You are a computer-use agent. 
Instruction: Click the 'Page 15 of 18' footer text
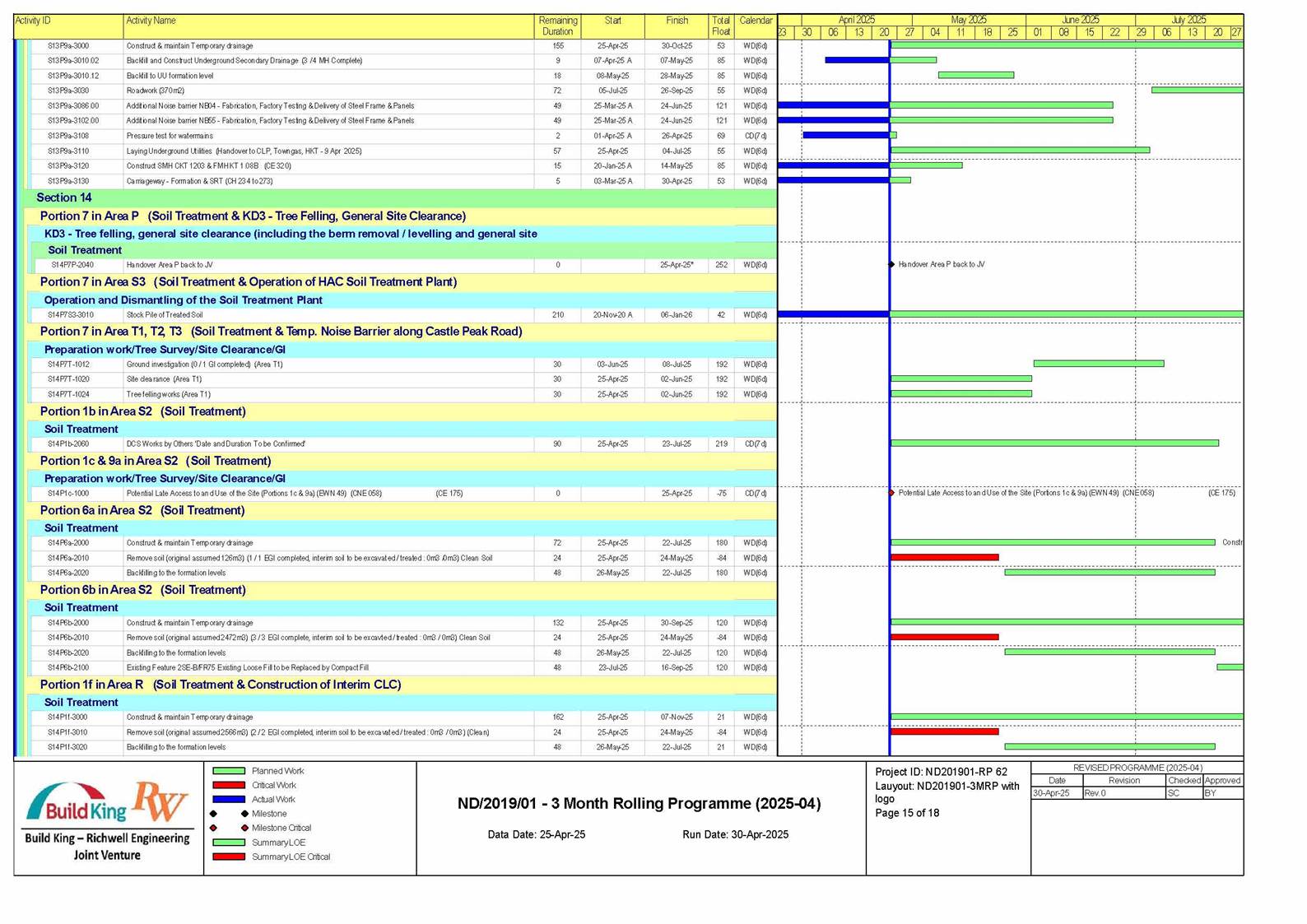(907, 813)
